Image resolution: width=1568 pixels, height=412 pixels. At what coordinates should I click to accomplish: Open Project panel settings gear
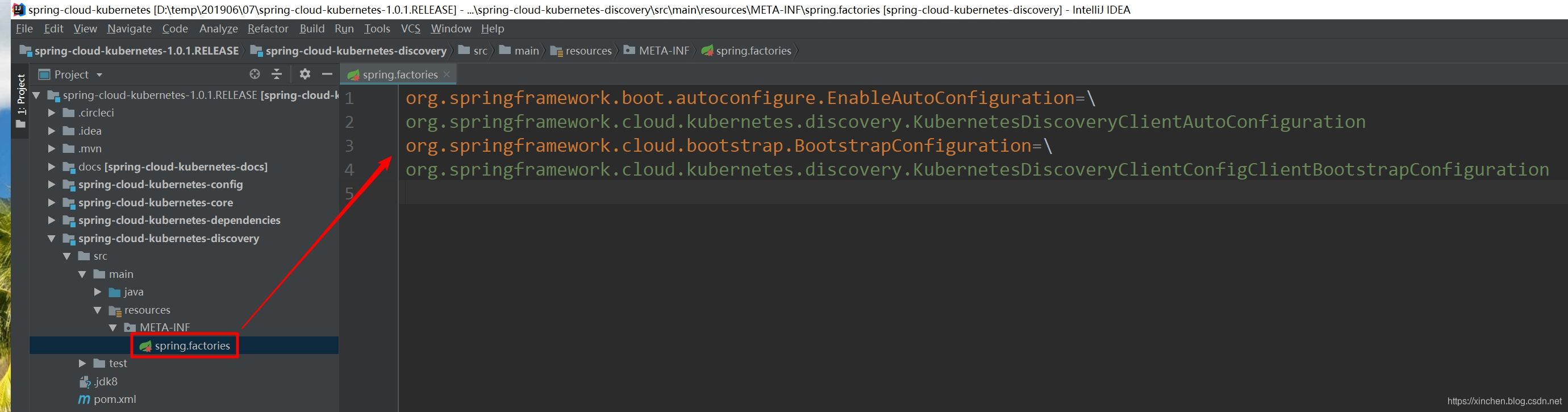tap(305, 74)
